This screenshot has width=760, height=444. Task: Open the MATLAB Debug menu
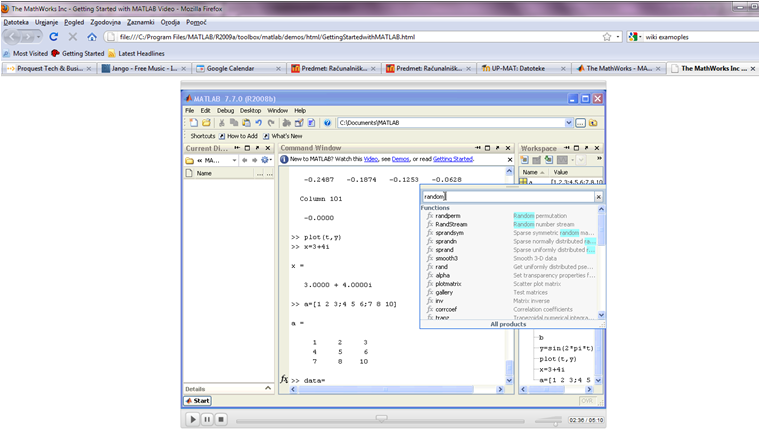(225, 111)
